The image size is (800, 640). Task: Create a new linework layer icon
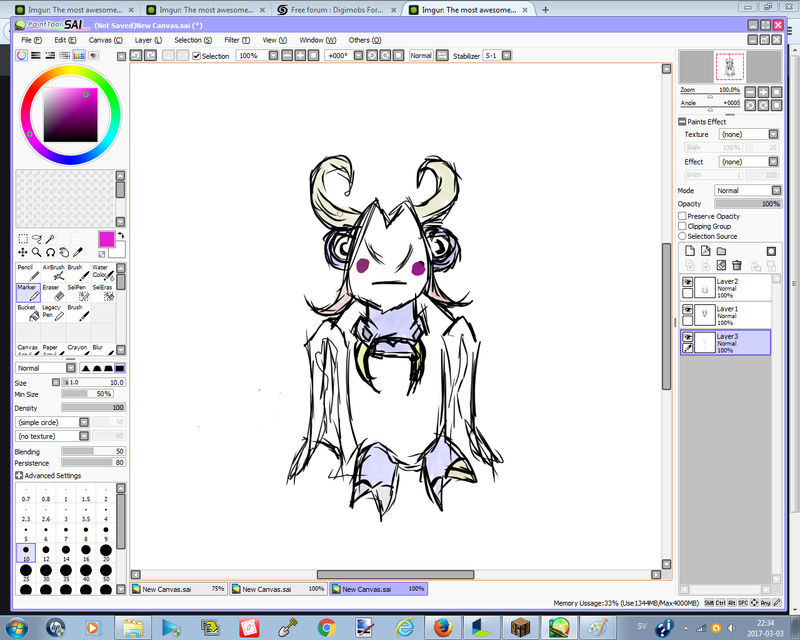pyautogui.click(x=706, y=251)
